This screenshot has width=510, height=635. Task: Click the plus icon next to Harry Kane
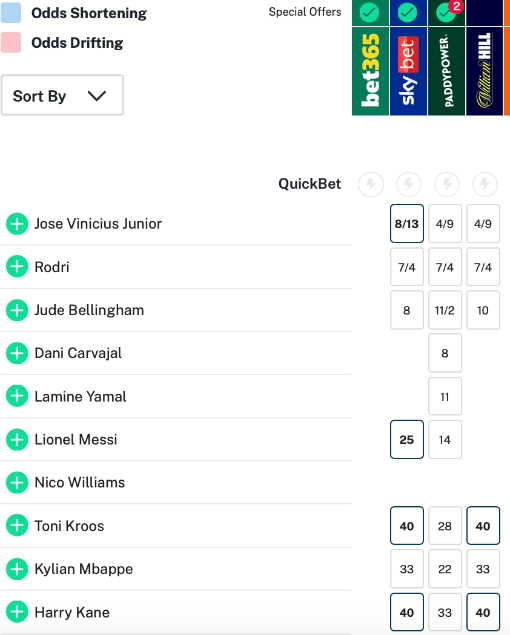pyautogui.click(x=17, y=612)
